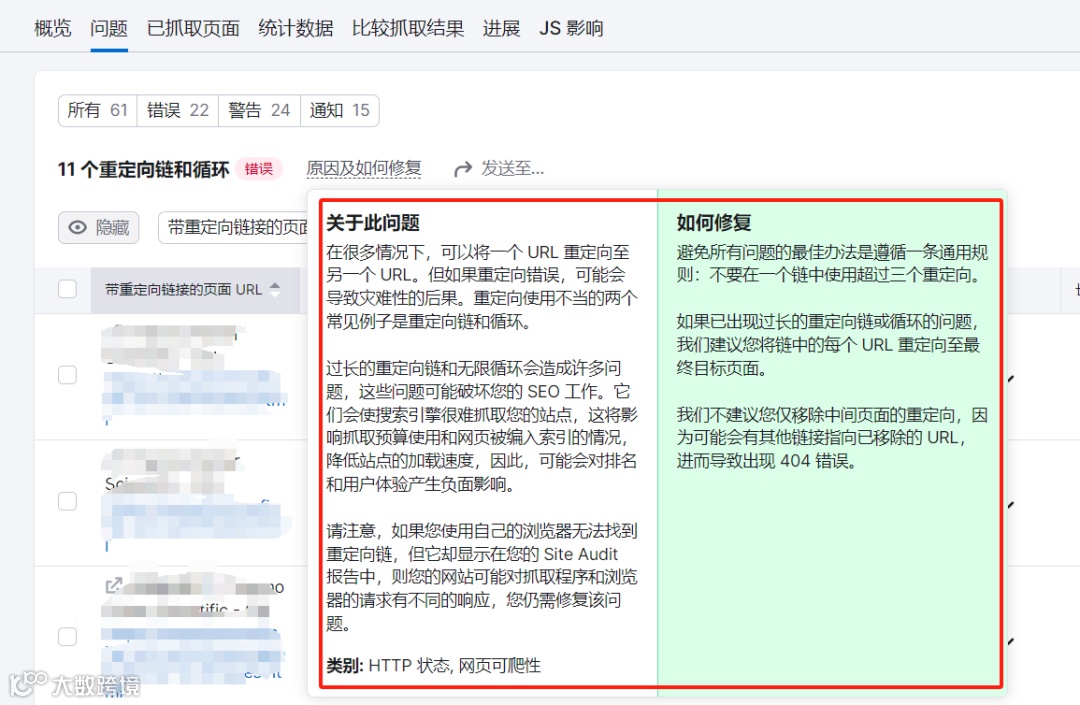This screenshot has width=1080, height=705.
Task: Check the select-all checkbox in the table header
Action: click(68, 287)
